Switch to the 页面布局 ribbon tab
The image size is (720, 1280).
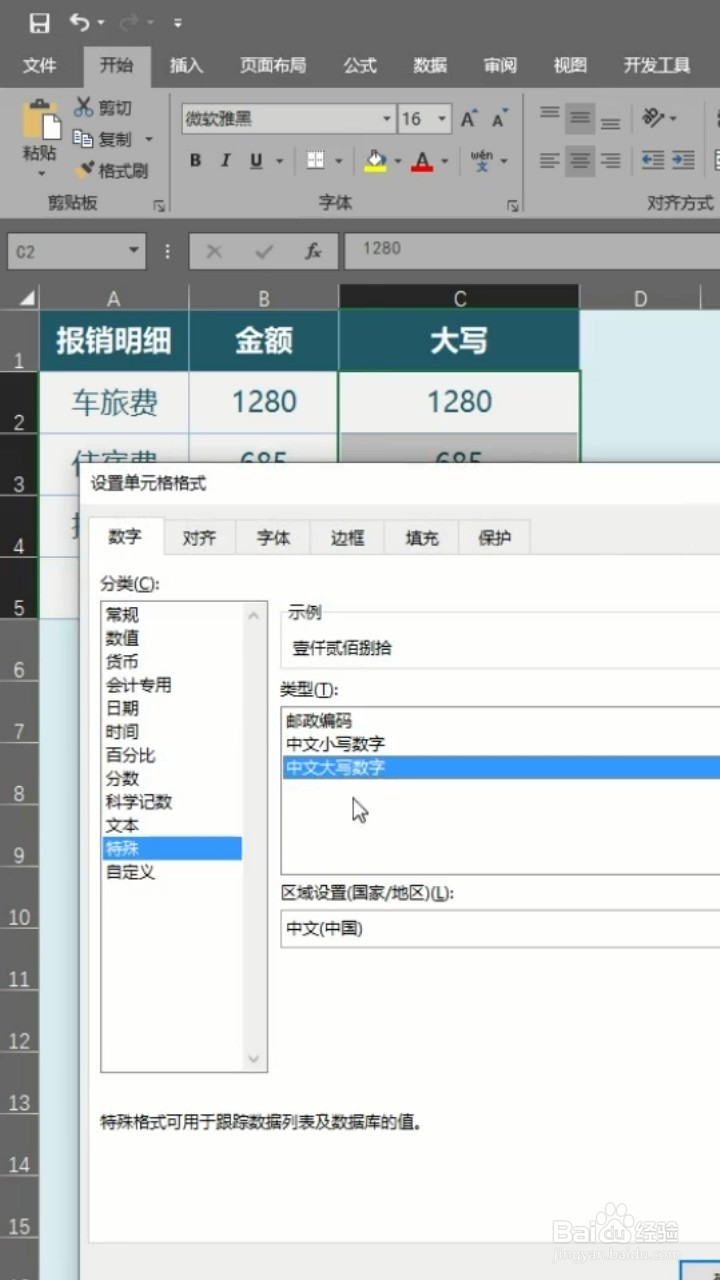(272, 65)
